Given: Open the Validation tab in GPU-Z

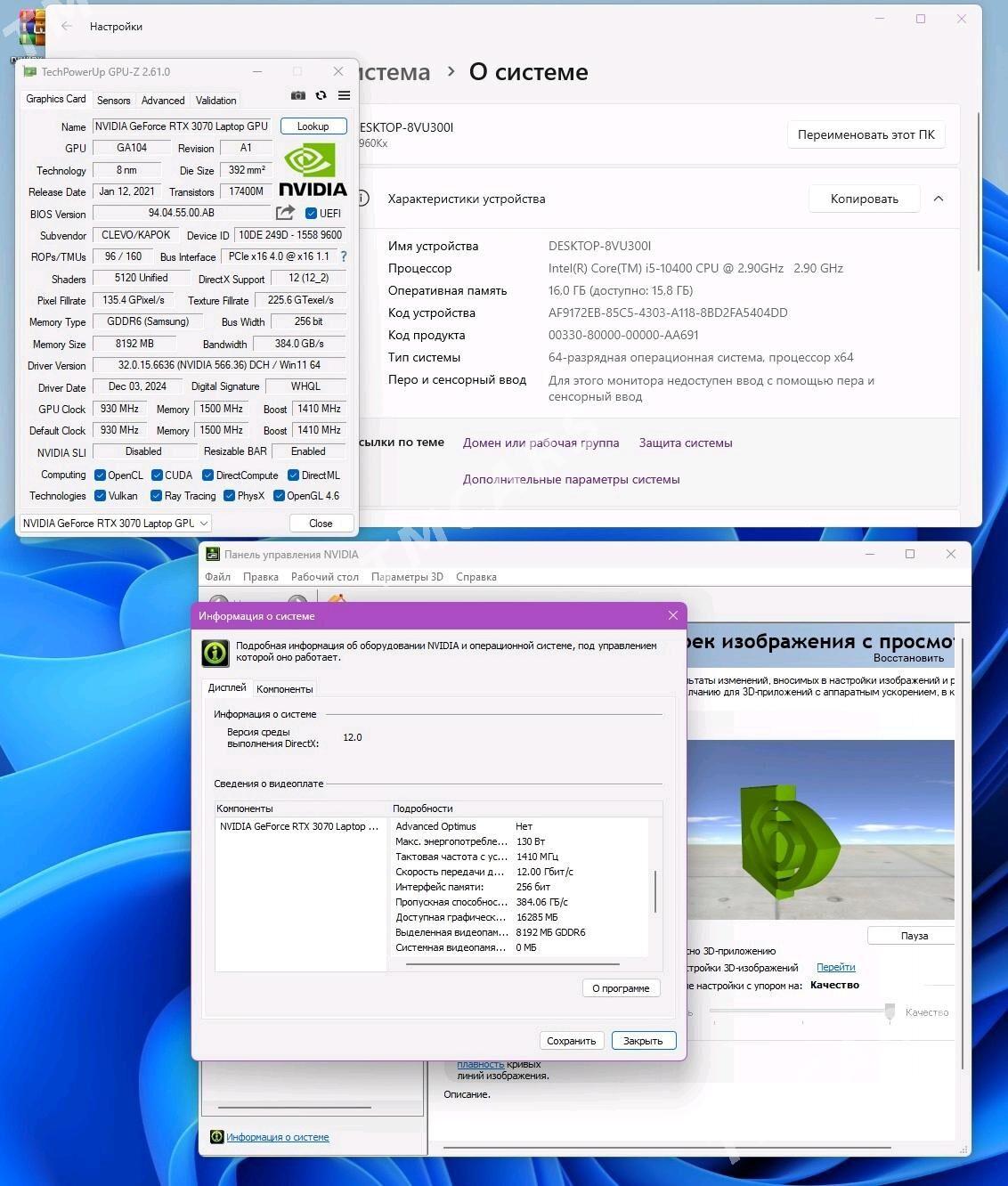Looking at the screenshot, I should click(216, 101).
